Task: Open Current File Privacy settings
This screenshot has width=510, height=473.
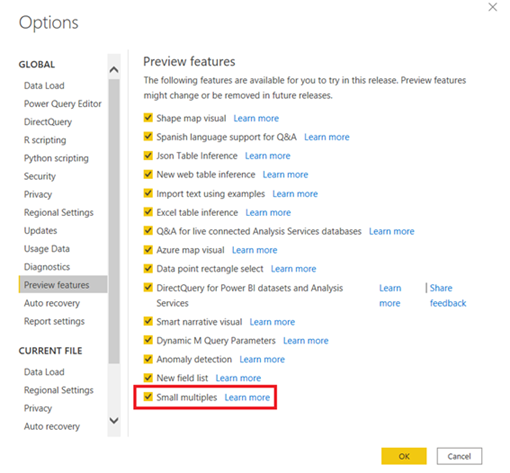Action: pyautogui.click(x=38, y=408)
